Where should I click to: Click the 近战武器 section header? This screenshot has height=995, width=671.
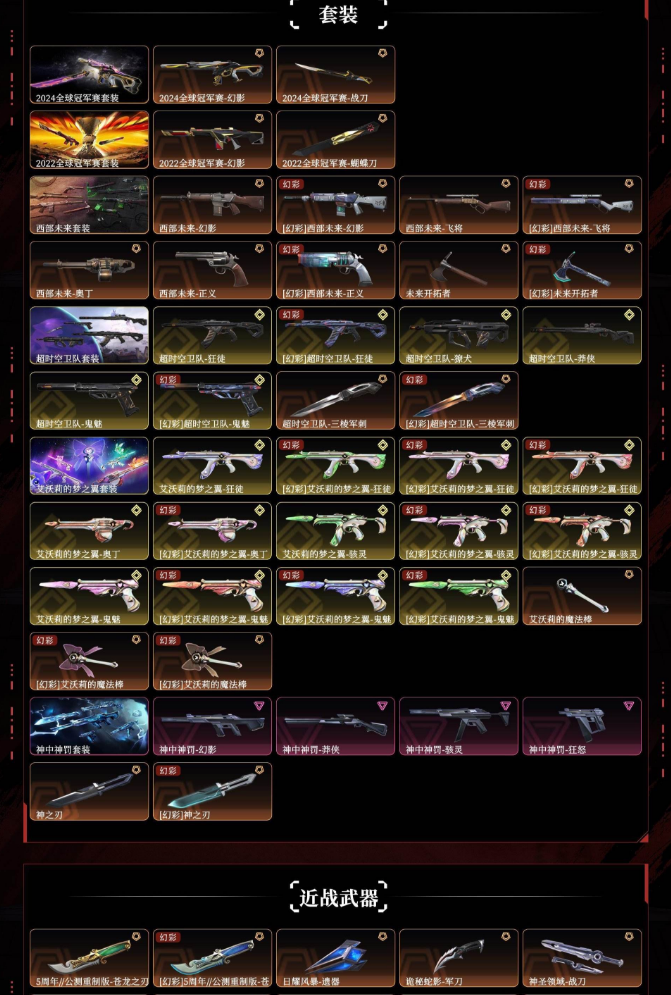tap(338, 897)
